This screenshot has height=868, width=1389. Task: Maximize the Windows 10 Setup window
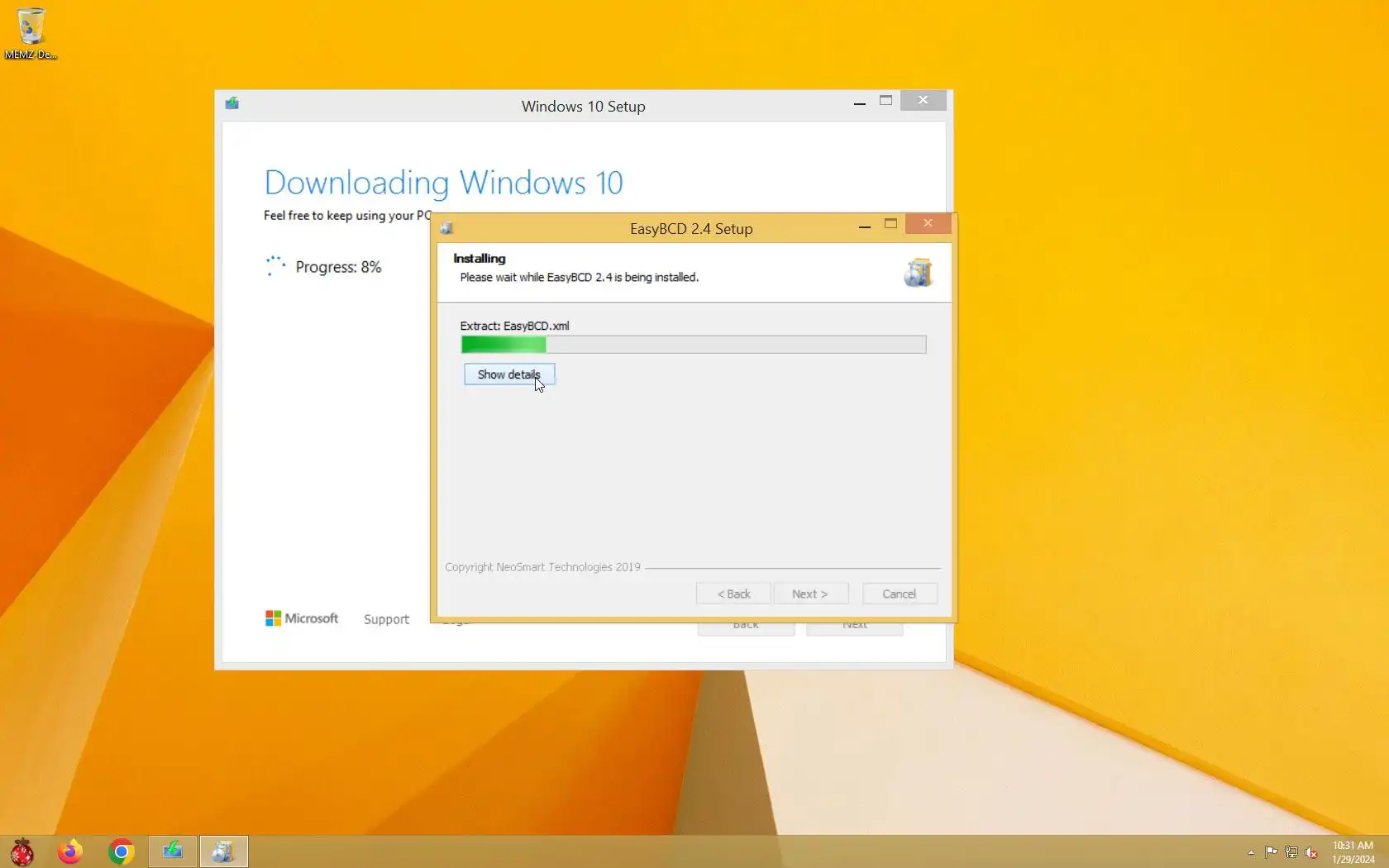click(885, 101)
